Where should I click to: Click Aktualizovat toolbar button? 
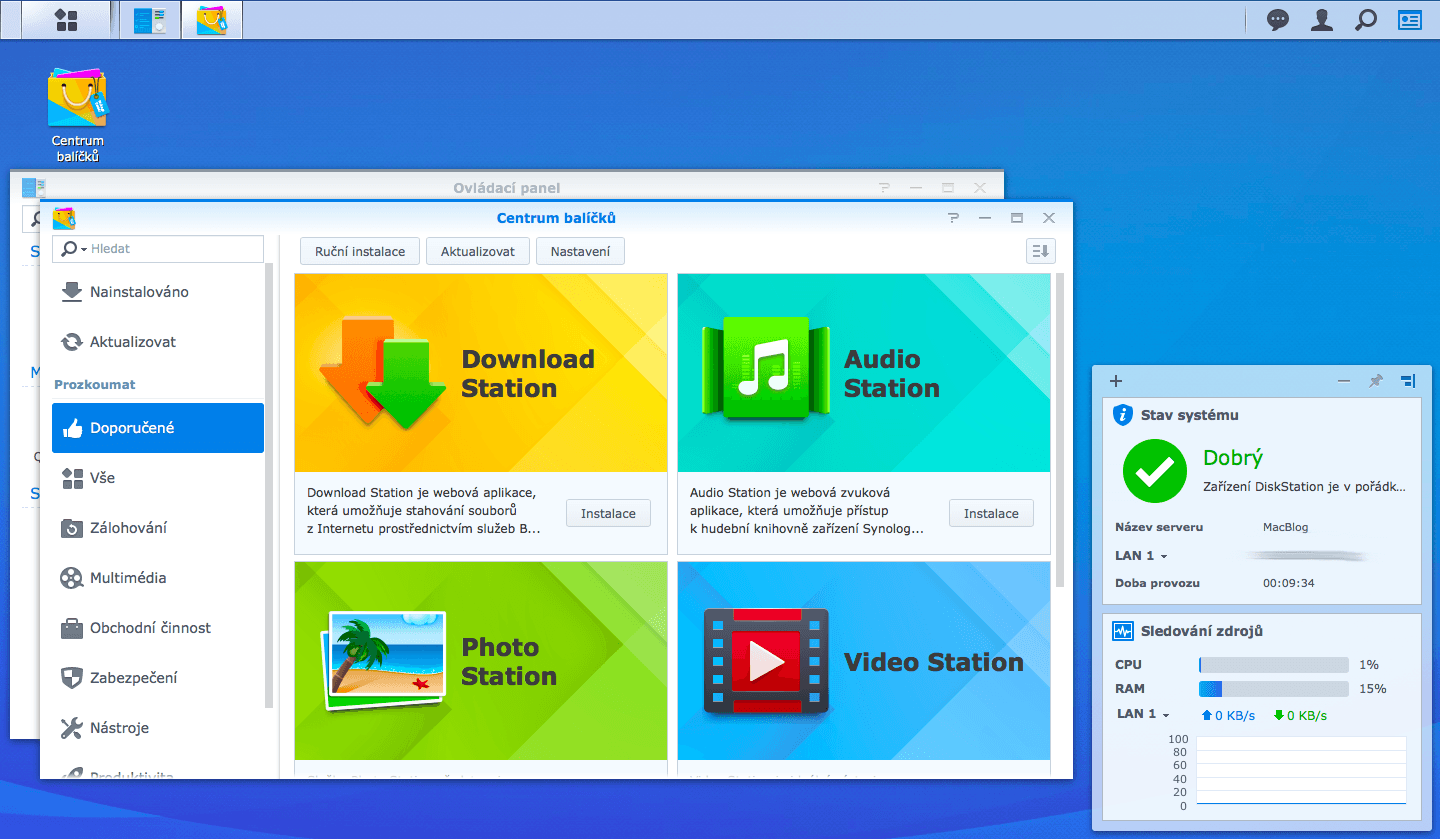(x=478, y=251)
